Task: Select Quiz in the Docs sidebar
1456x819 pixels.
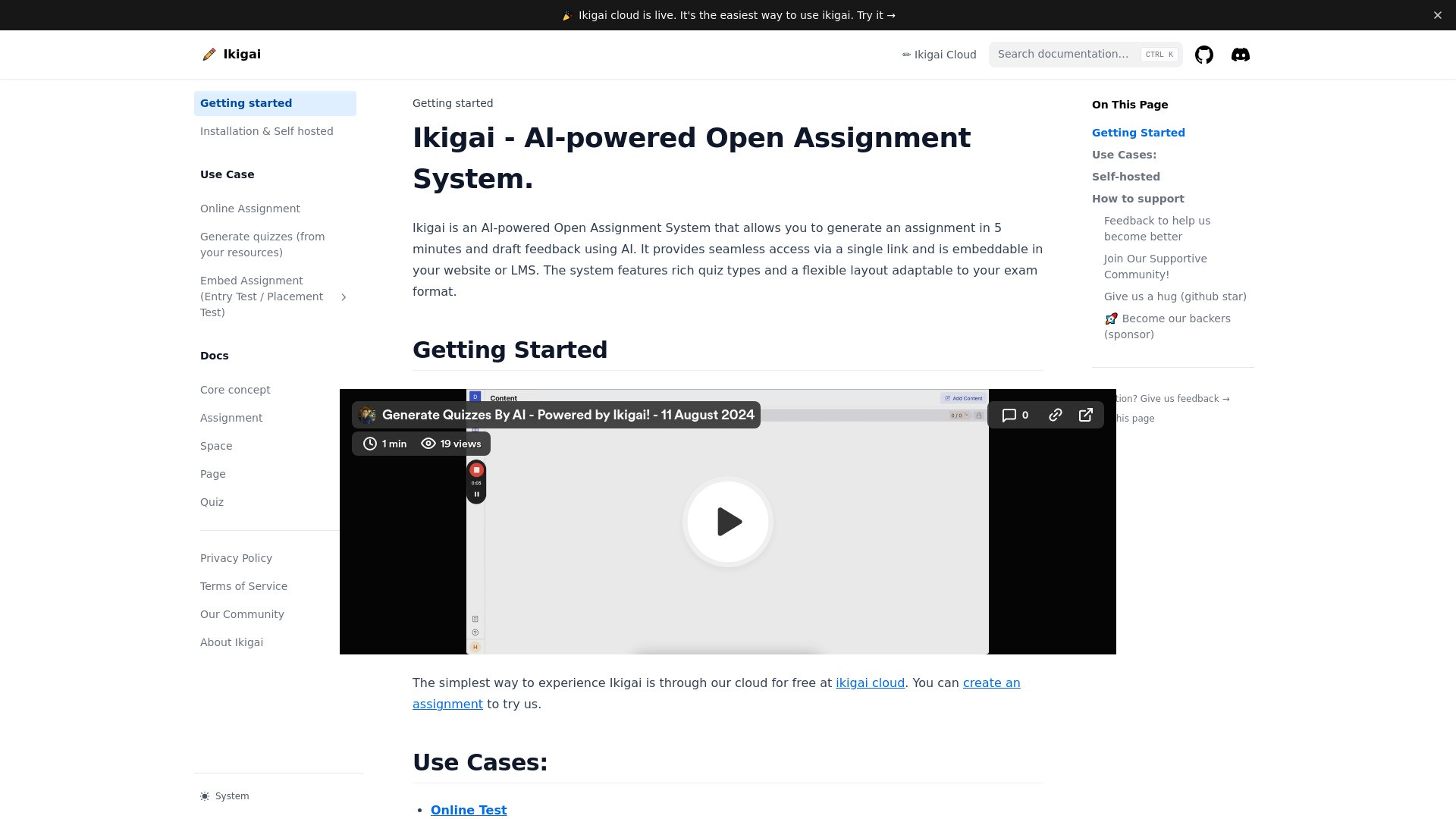Action: point(212,501)
